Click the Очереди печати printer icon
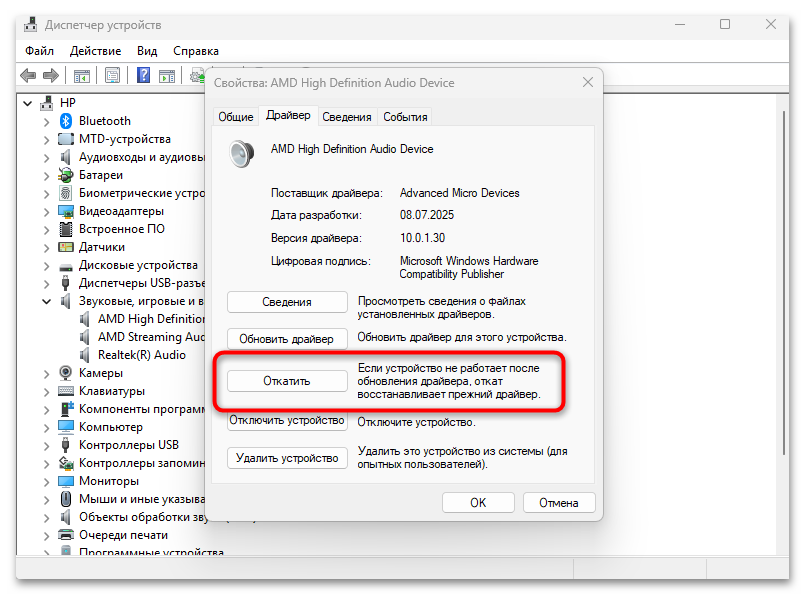 (x=66, y=534)
